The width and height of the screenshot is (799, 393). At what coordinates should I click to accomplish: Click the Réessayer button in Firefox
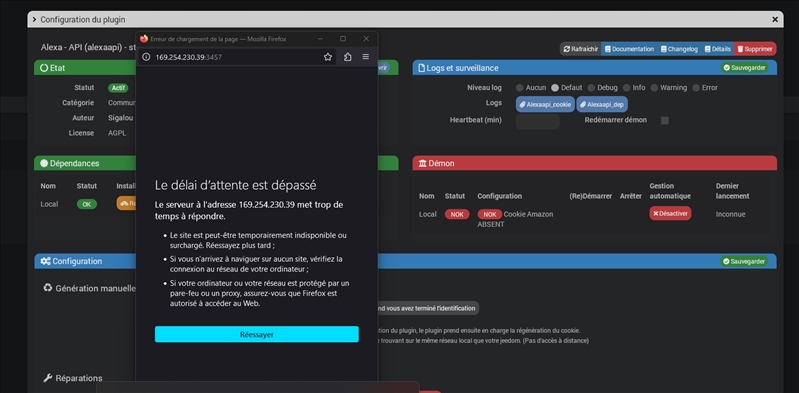(x=257, y=334)
